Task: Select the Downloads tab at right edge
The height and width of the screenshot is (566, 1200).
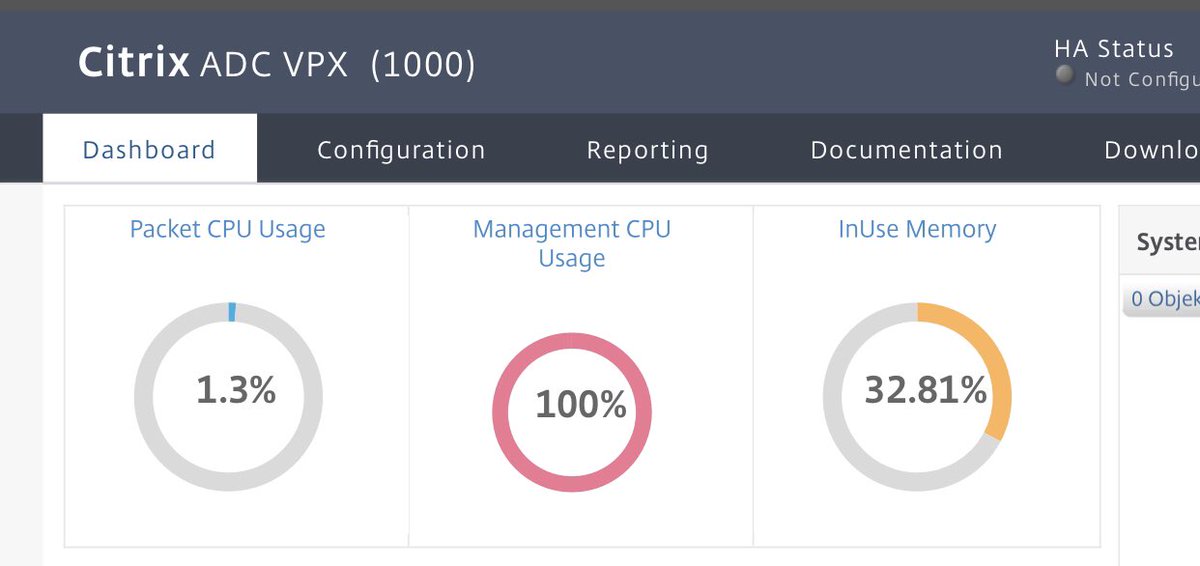Action: pos(1151,150)
